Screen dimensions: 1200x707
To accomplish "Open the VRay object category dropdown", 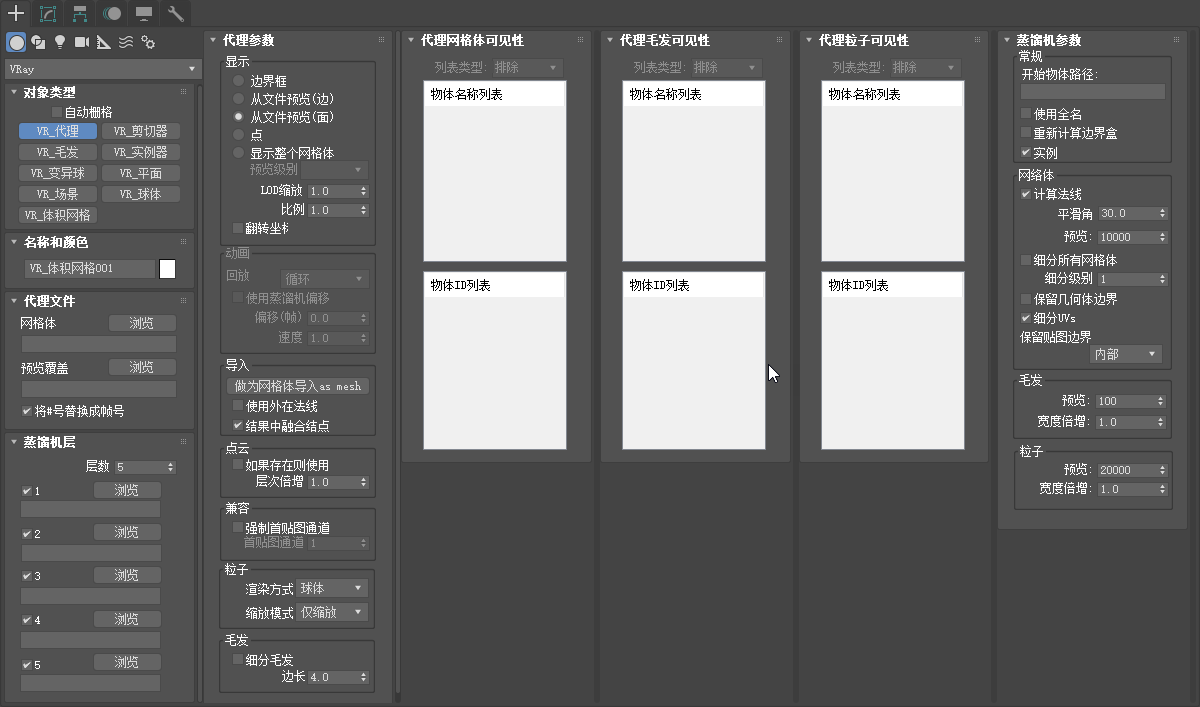I will [102, 69].
